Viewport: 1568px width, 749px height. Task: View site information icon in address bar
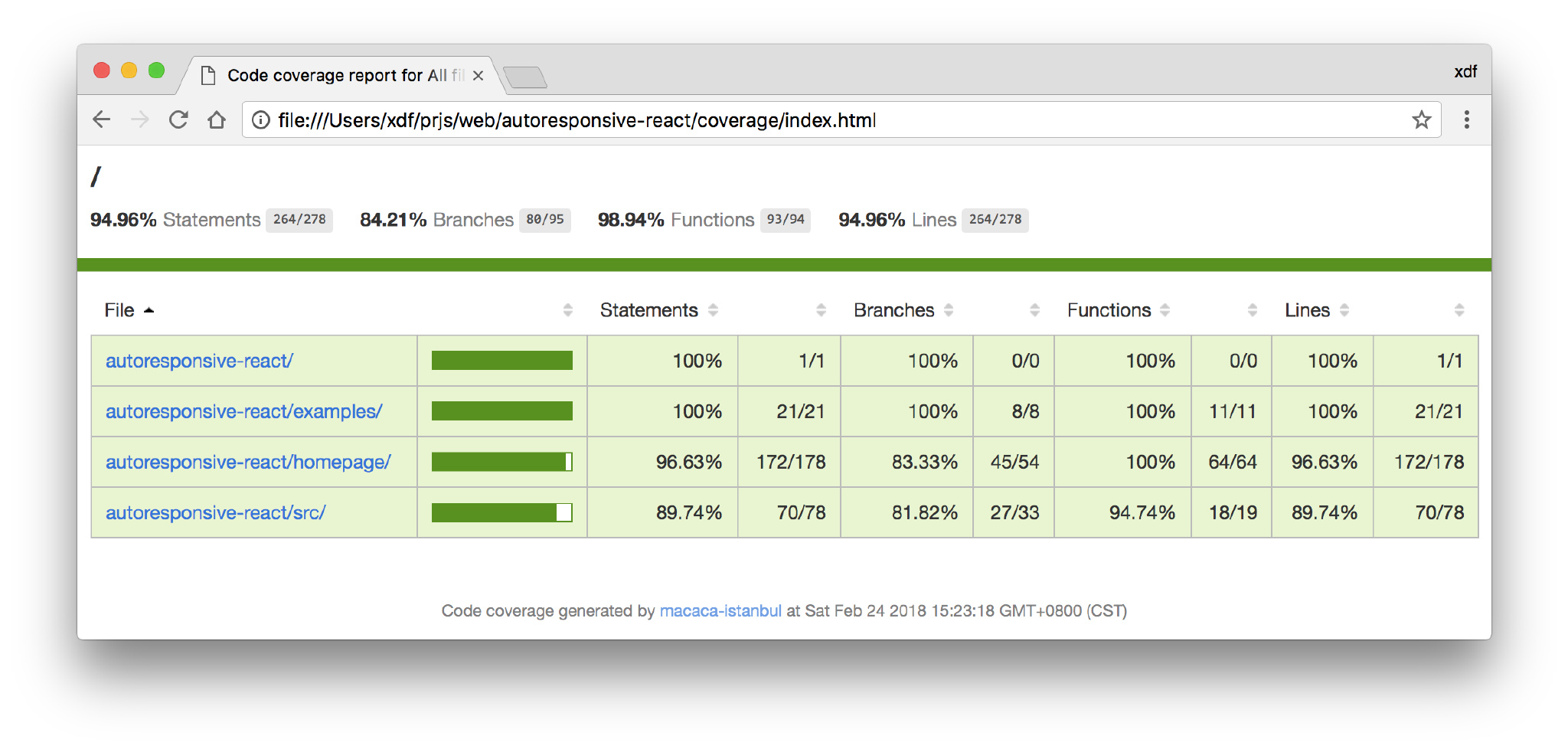[x=261, y=120]
